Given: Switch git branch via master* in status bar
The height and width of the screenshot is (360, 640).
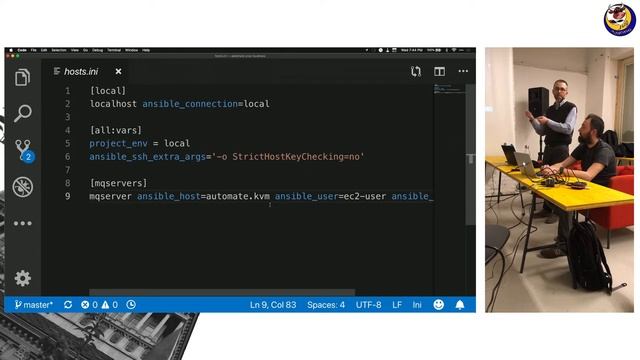Looking at the screenshot, I should coord(33,305).
